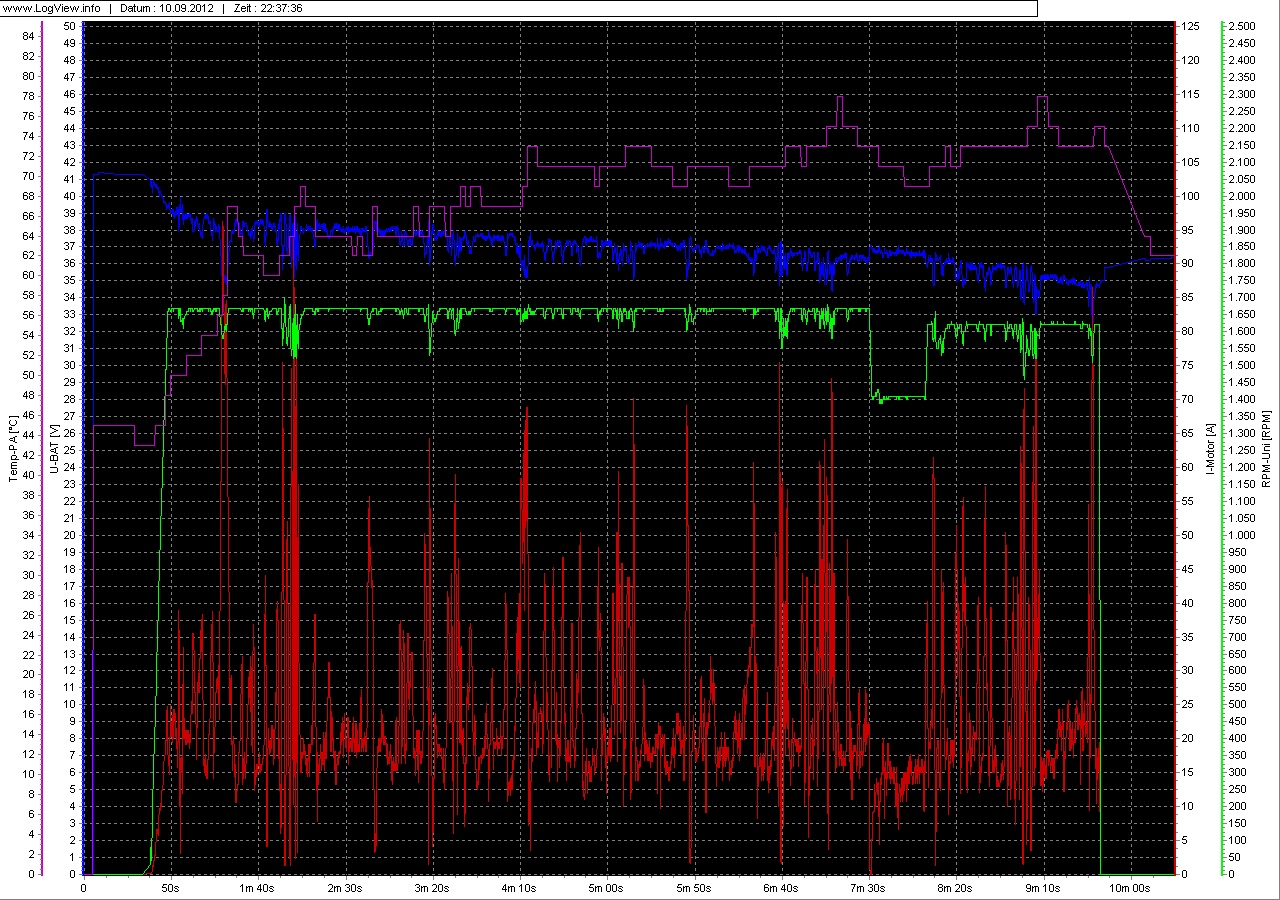1280x900 pixels.
Task: Click the 5m 00s time axis label
Action: (607, 886)
